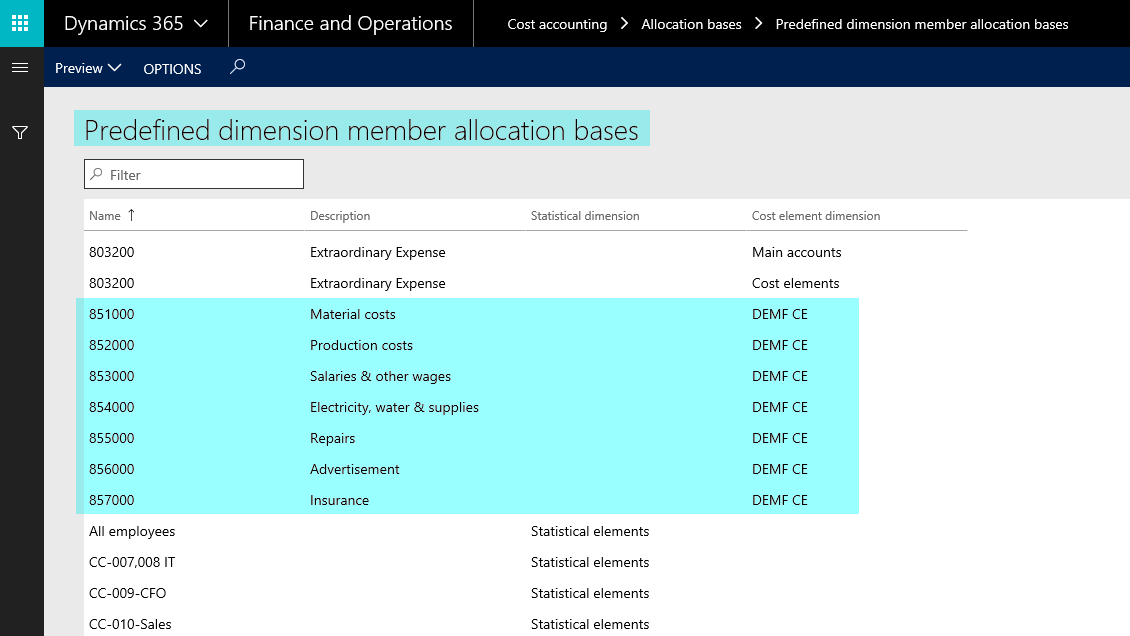Select the All employees row
The width and height of the screenshot is (1130, 636).
132,531
